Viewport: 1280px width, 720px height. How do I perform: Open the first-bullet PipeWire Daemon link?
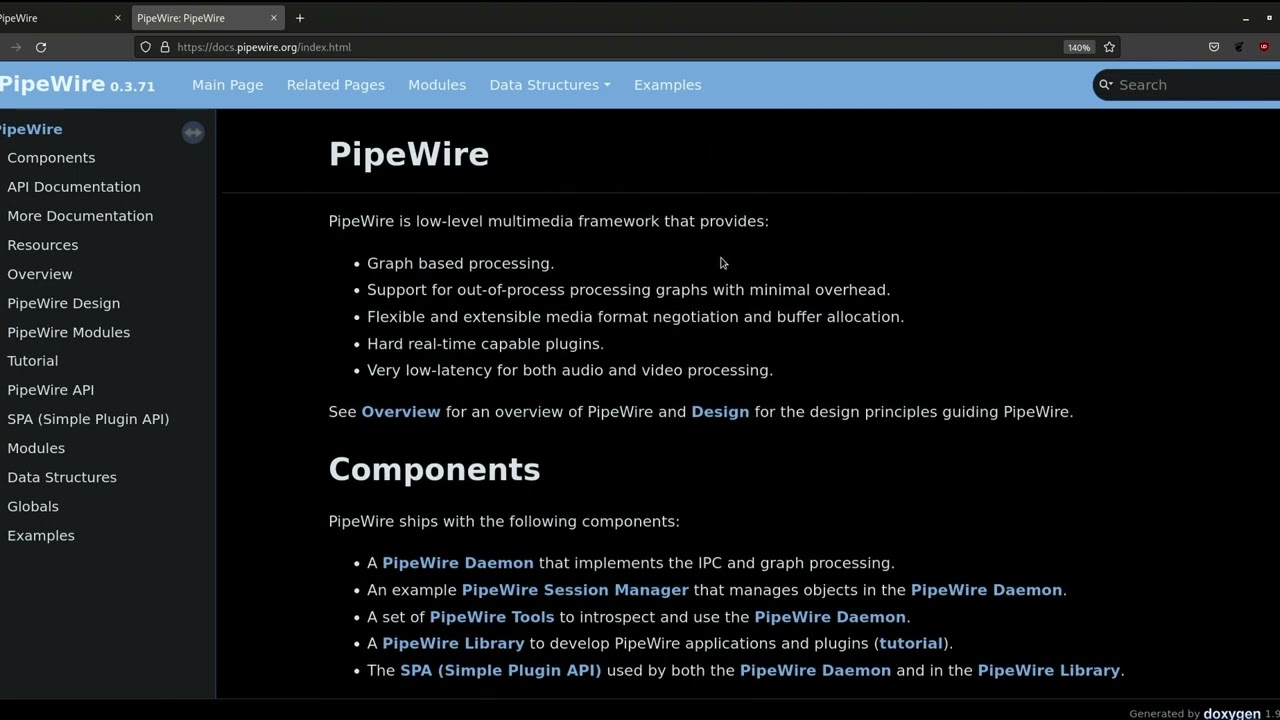pos(458,563)
